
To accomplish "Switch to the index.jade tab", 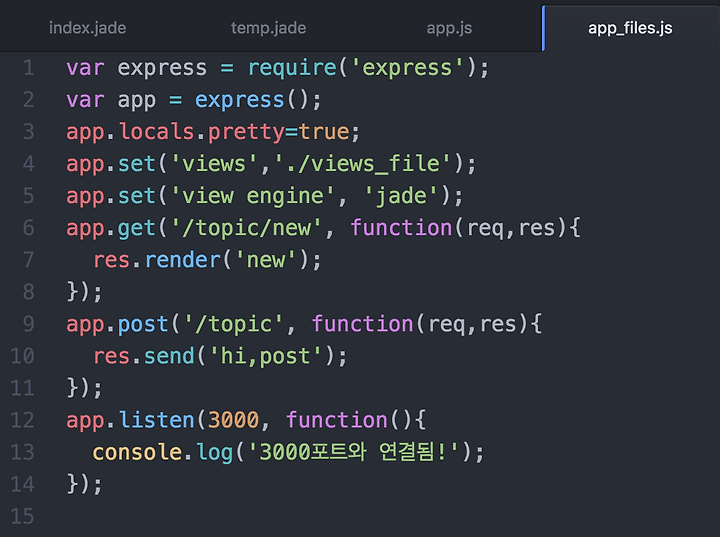I will click(x=87, y=28).
